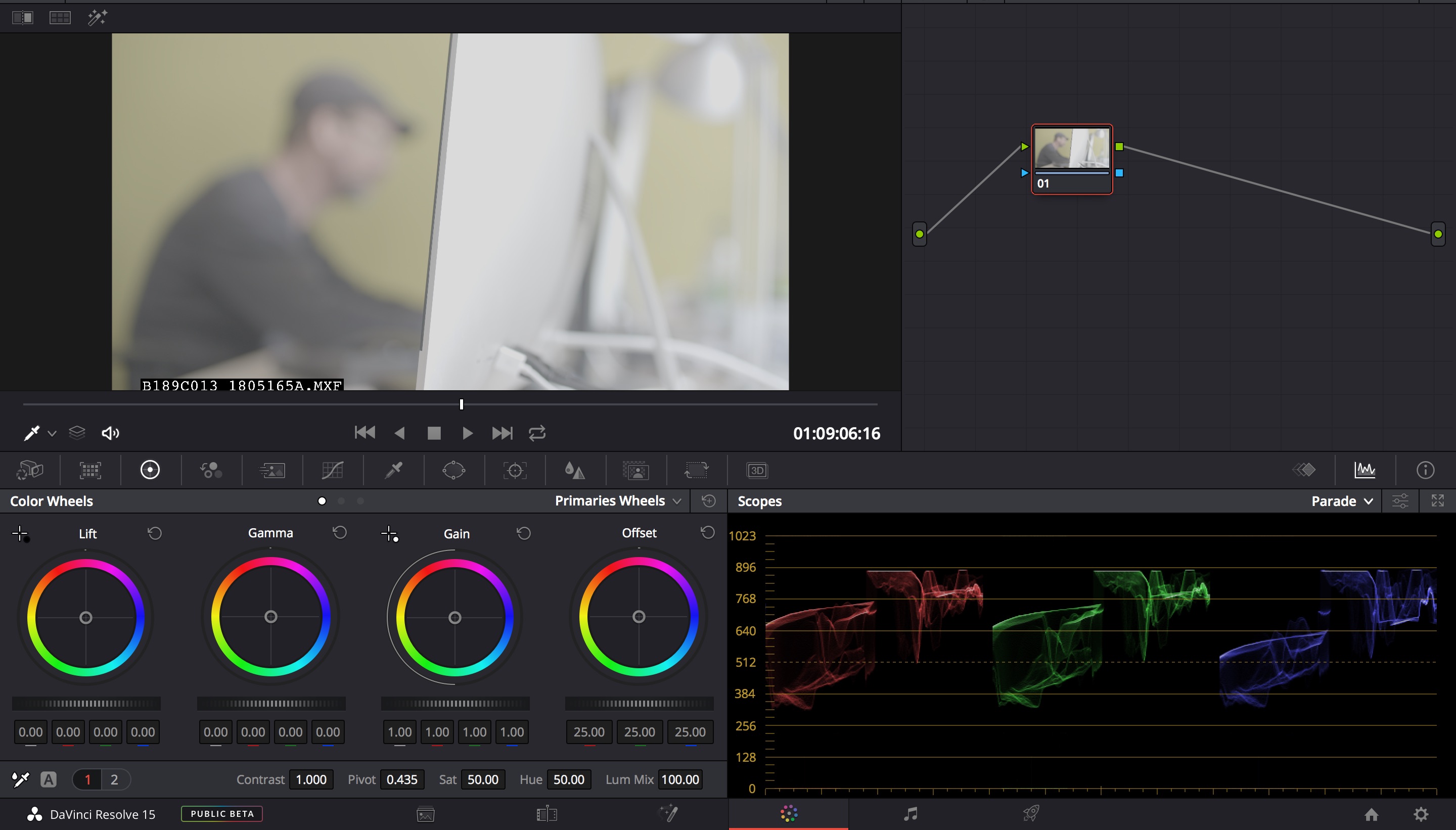
Task: Switch to adjustment page 2
Action: click(115, 779)
